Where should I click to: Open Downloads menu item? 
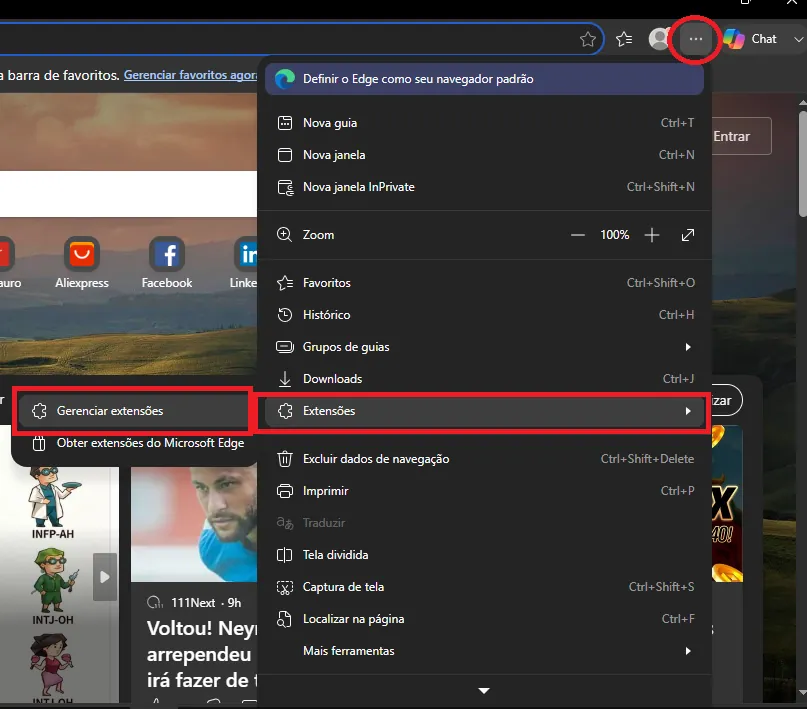(484, 379)
